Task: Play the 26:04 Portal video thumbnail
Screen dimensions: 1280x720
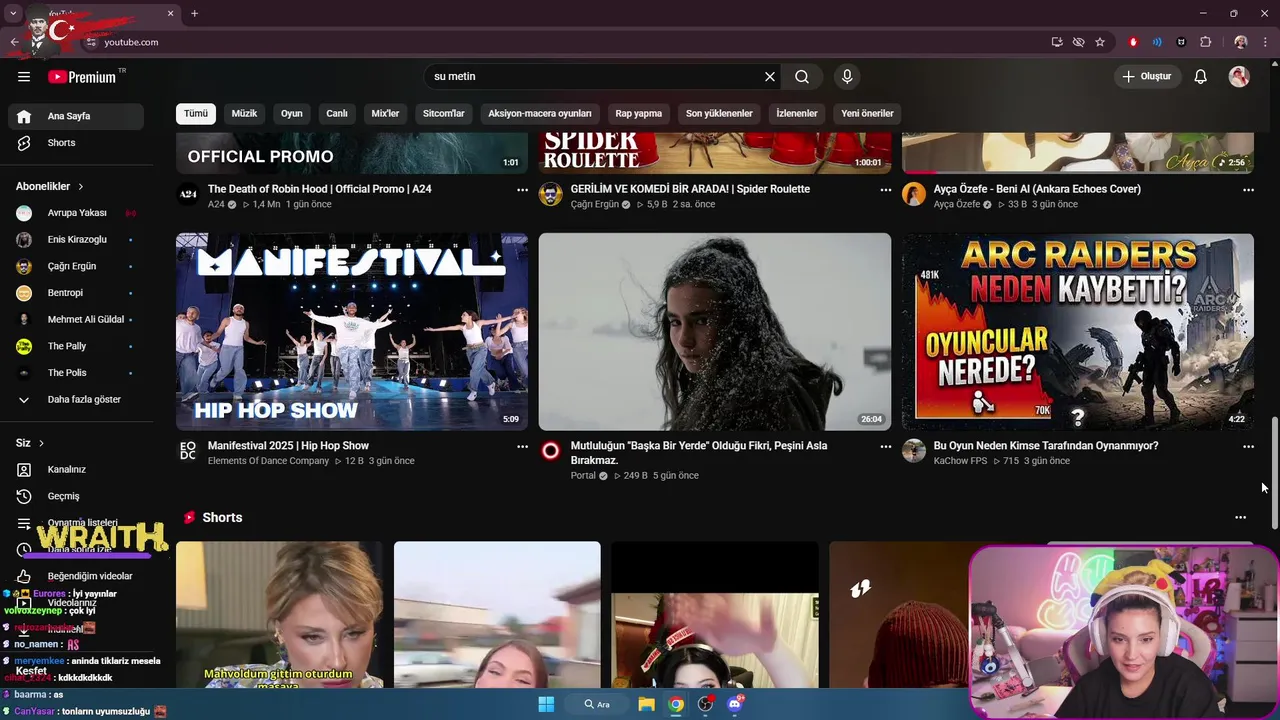Action: point(715,332)
